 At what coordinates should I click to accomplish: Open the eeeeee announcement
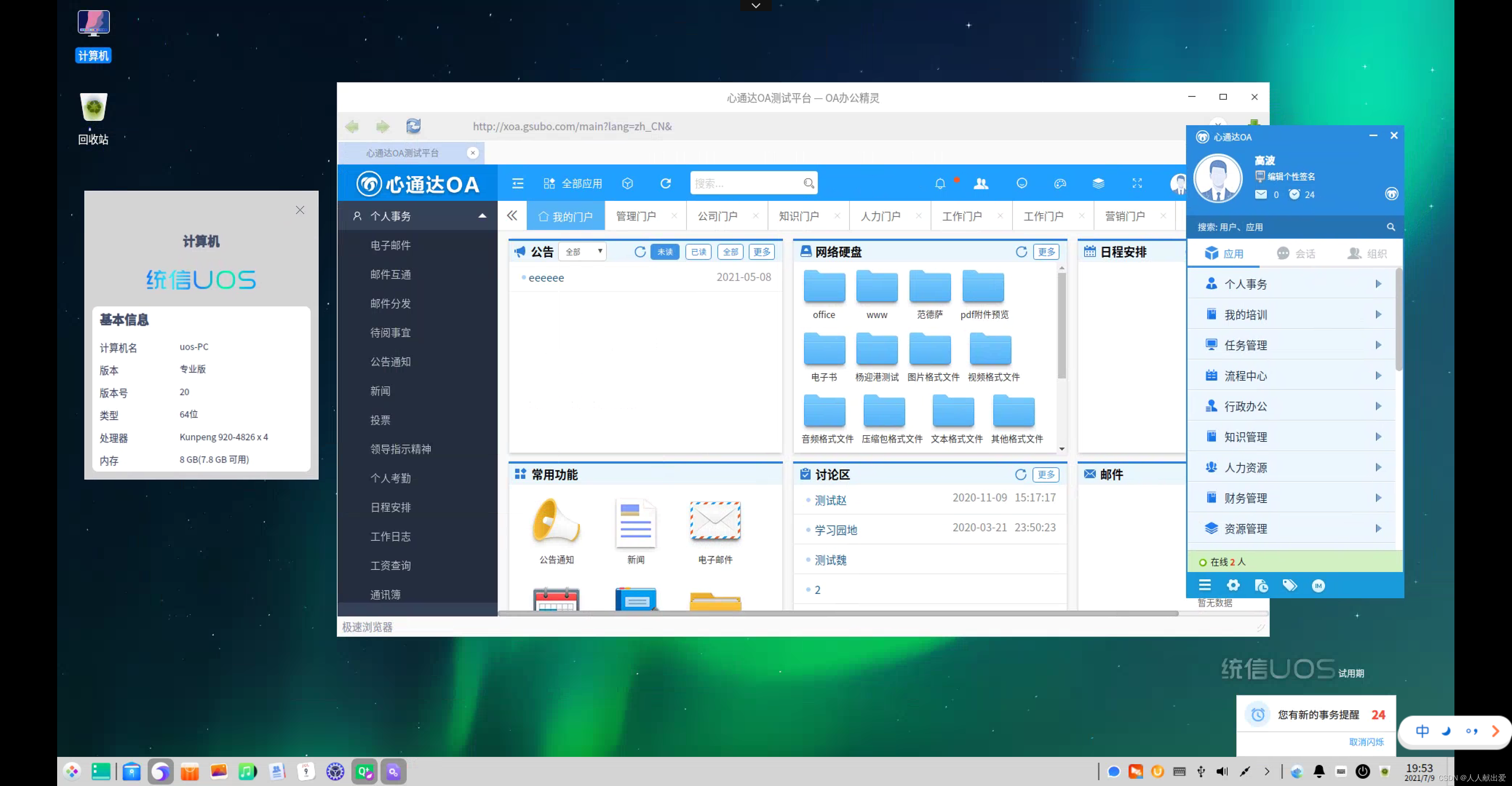coord(546,278)
